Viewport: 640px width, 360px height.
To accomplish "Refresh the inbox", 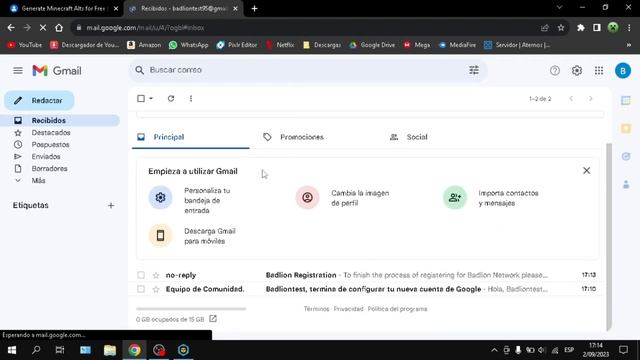I will (171, 98).
